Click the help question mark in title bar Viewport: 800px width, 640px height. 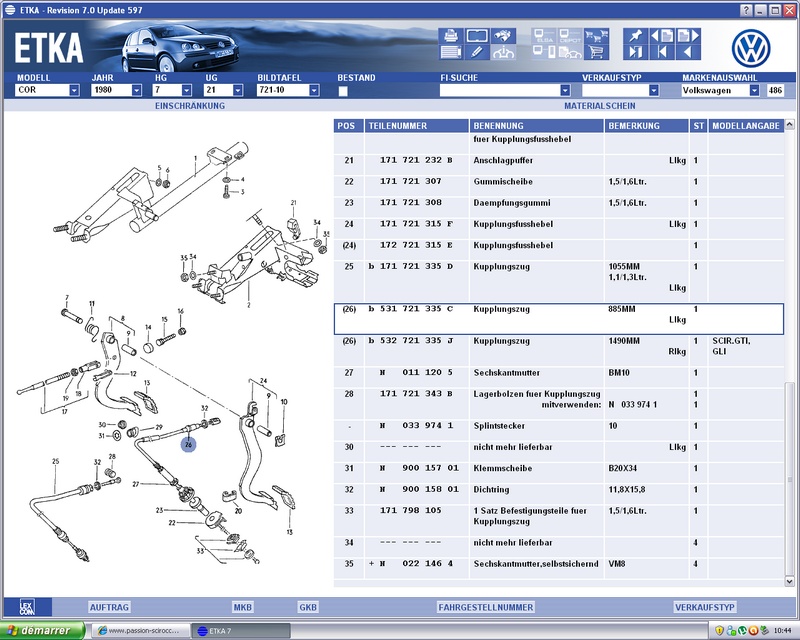click(x=746, y=10)
